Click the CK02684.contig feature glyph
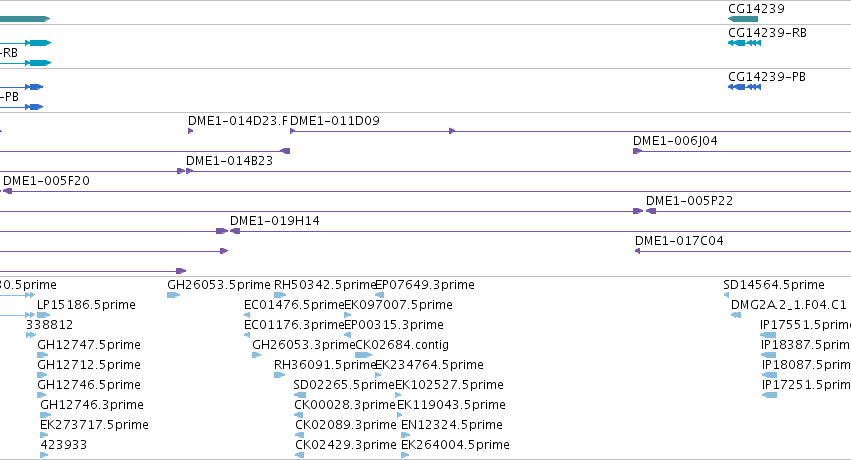This screenshot has height=460, width=851. click(364, 355)
